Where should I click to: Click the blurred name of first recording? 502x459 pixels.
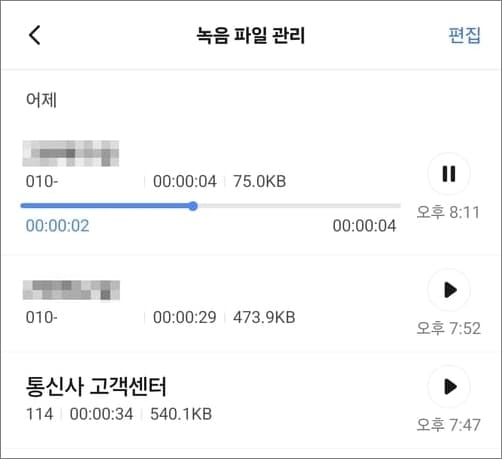(71, 153)
